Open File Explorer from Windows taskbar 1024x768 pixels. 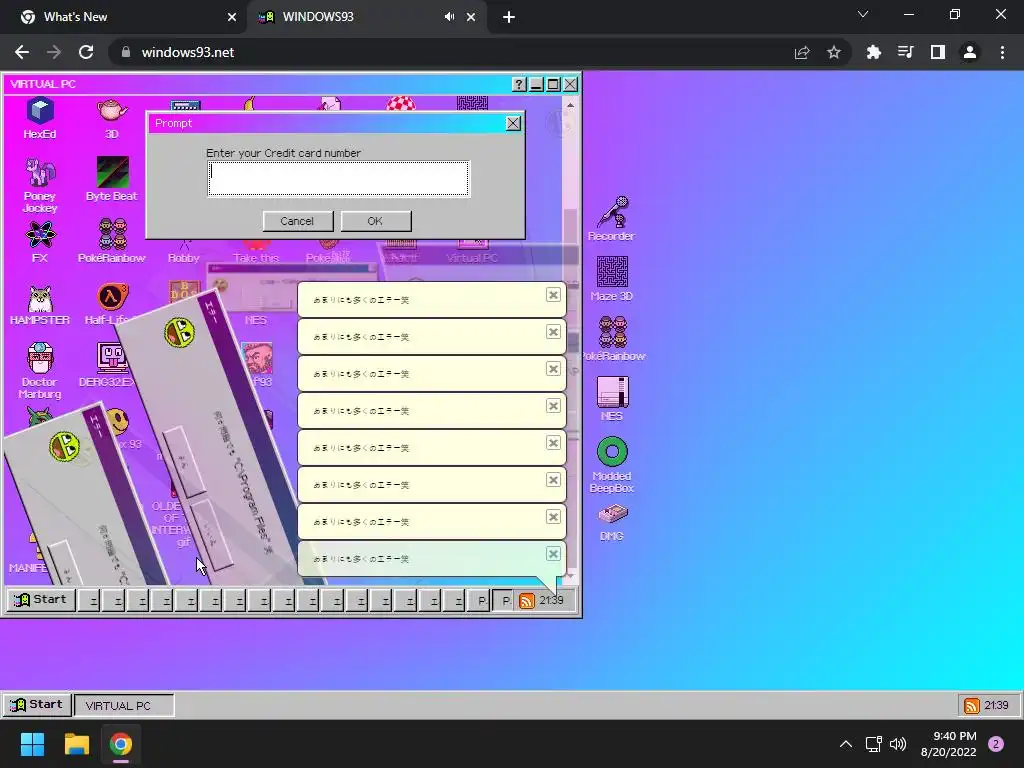point(76,744)
